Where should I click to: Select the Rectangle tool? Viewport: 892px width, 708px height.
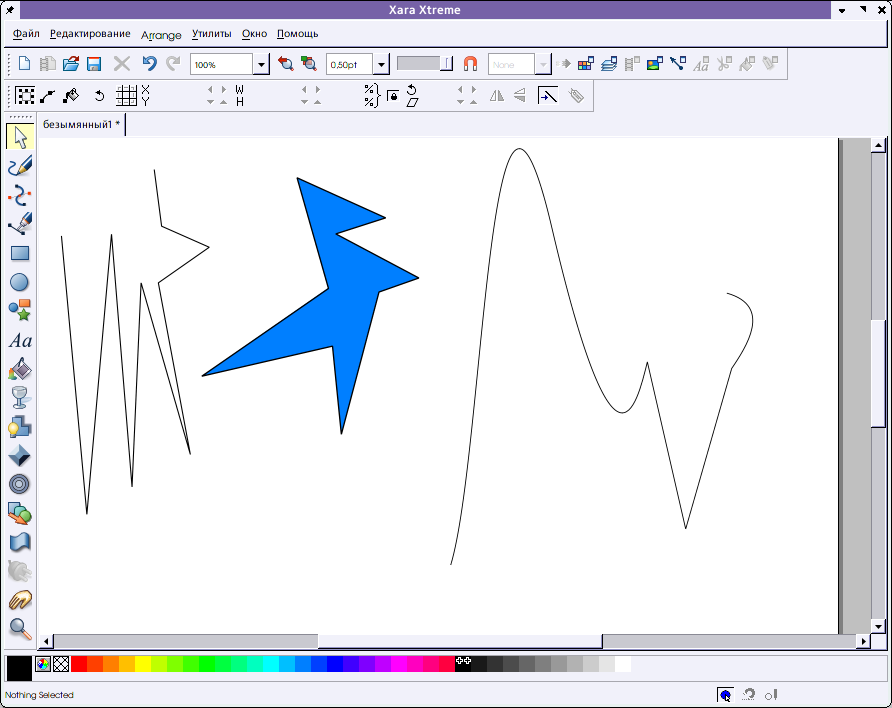pyautogui.click(x=20, y=253)
